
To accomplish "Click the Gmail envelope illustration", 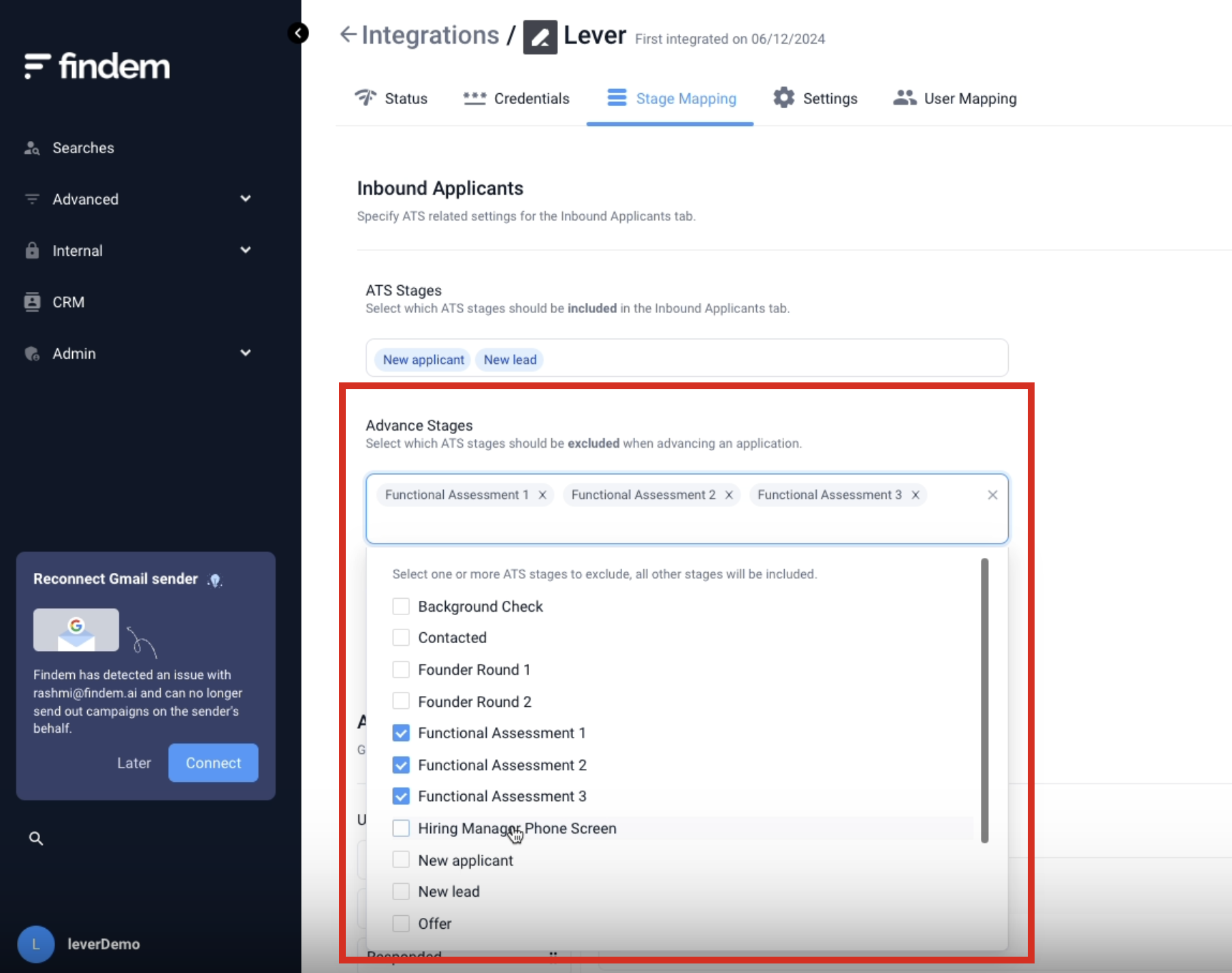I will [x=76, y=630].
